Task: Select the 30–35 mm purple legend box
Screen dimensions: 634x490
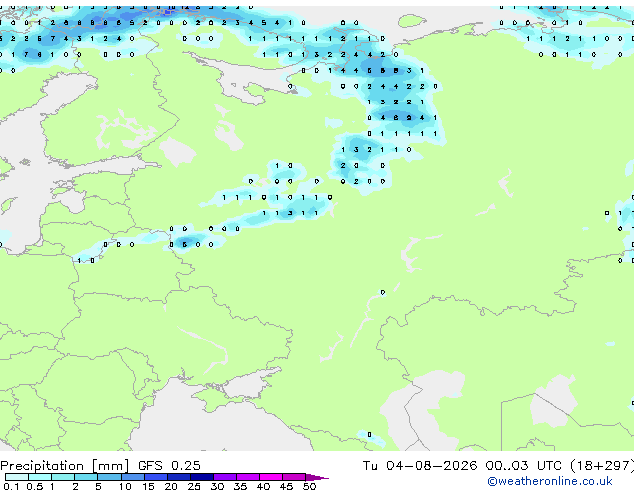Action: click(x=224, y=477)
